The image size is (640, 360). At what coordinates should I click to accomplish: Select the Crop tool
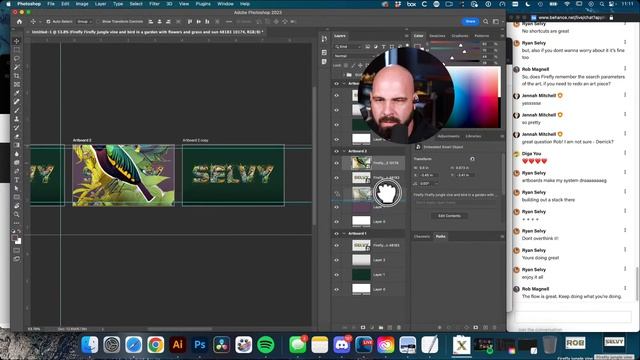[17, 76]
